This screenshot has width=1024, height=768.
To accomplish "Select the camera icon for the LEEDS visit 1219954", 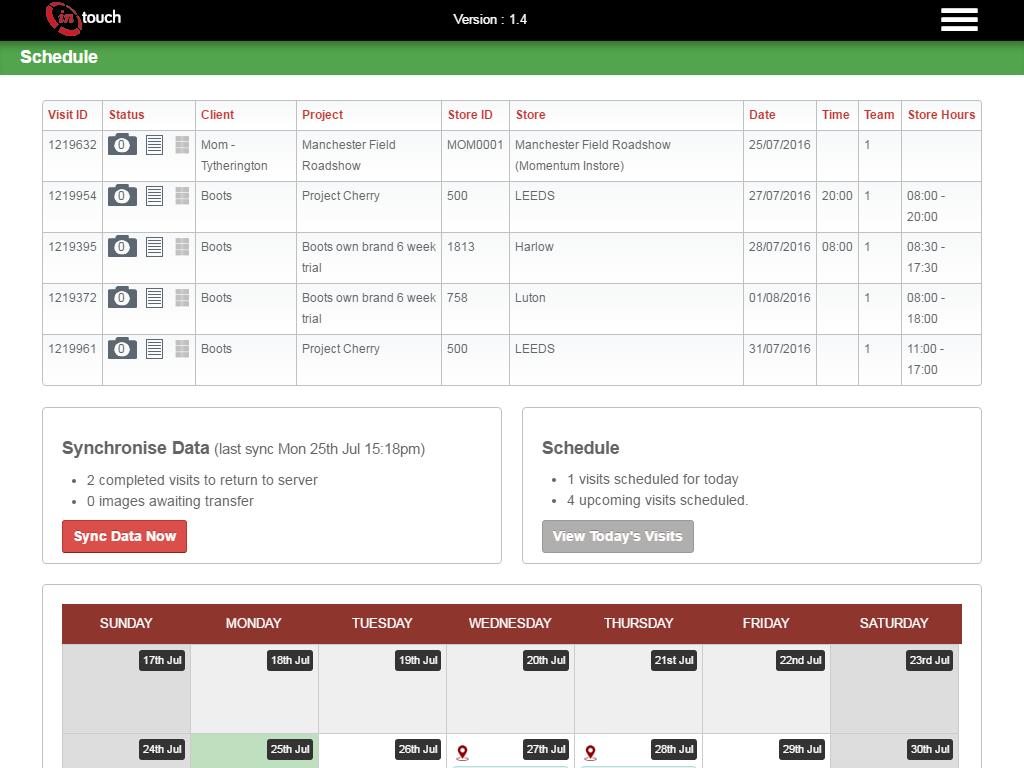I will [x=121, y=196].
